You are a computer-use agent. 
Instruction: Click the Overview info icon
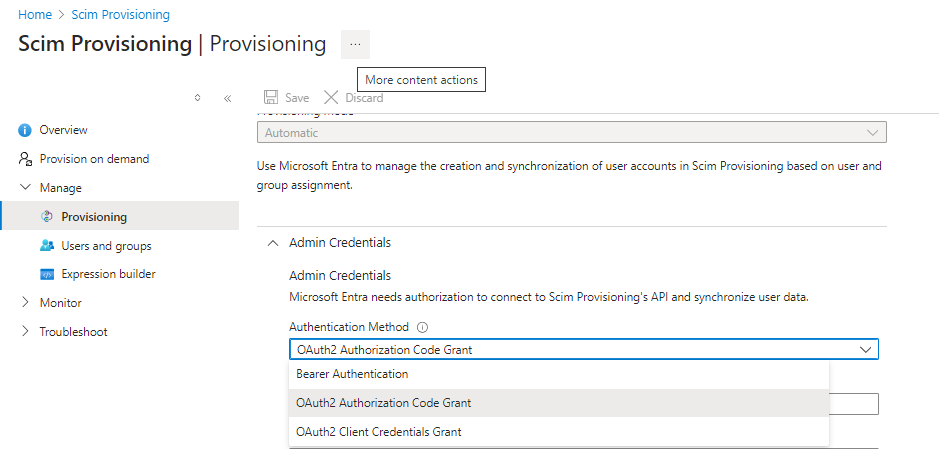click(x=25, y=130)
